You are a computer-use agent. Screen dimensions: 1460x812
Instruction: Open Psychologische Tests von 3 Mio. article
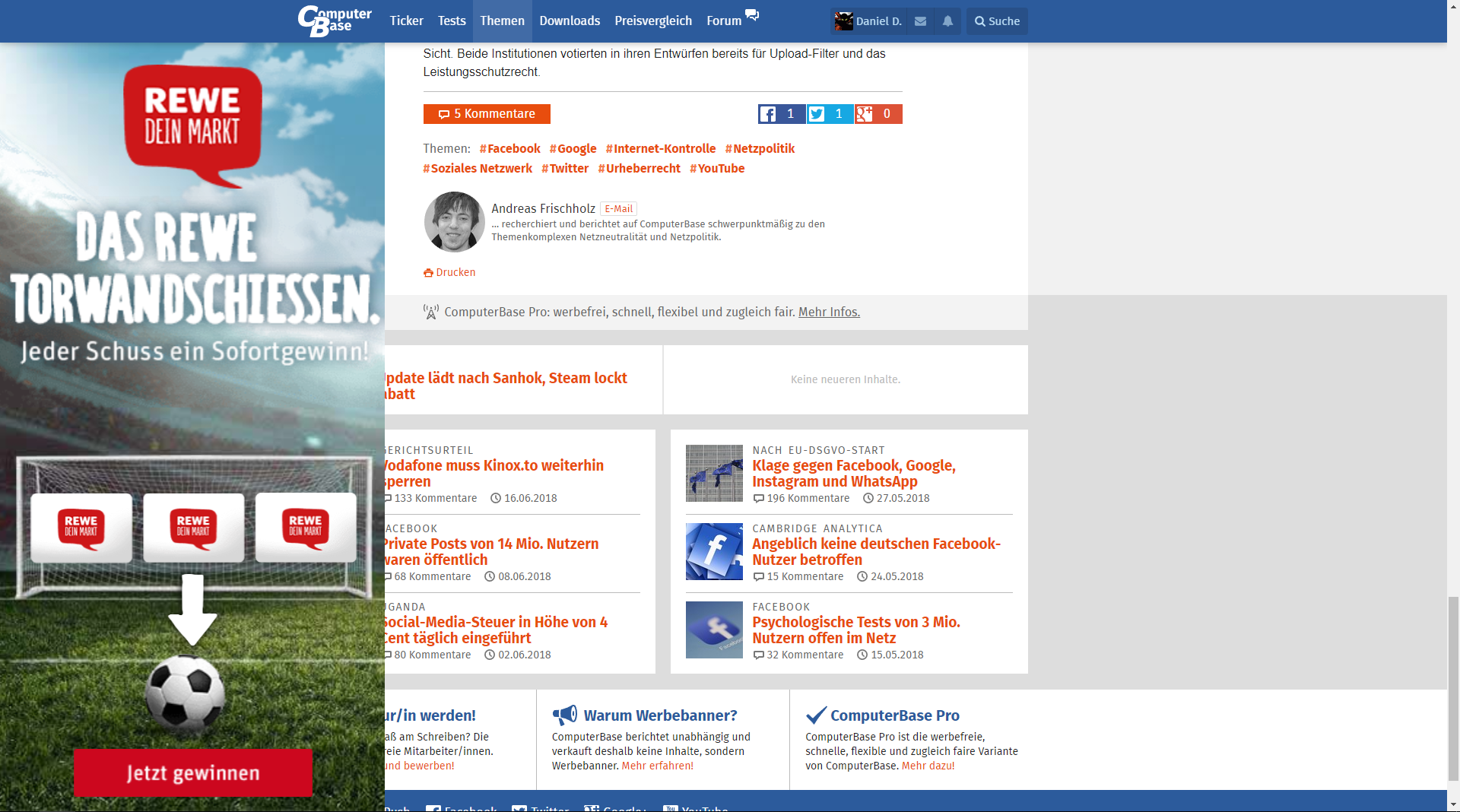[856, 630]
